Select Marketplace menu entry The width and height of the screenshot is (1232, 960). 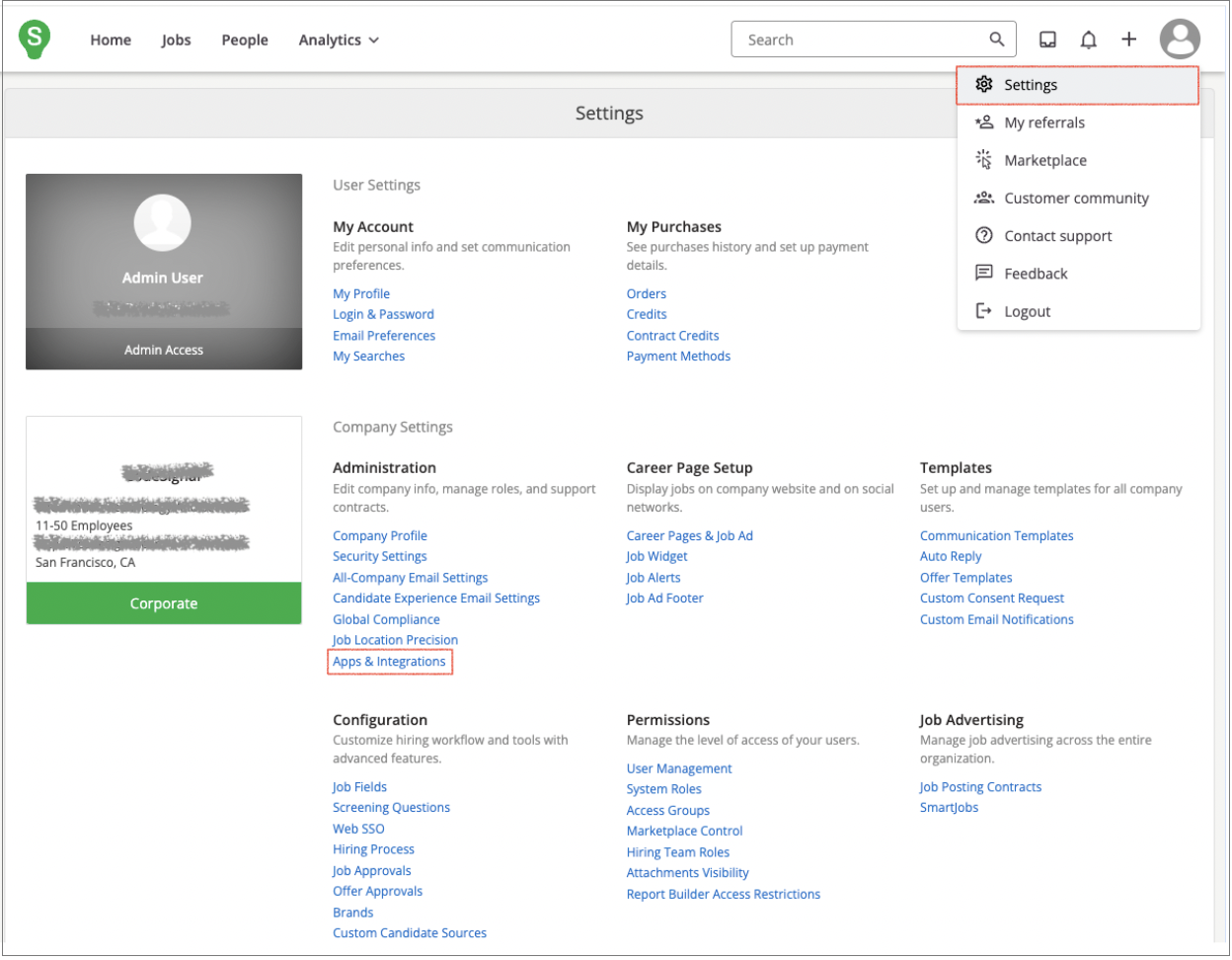(x=1078, y=160)
